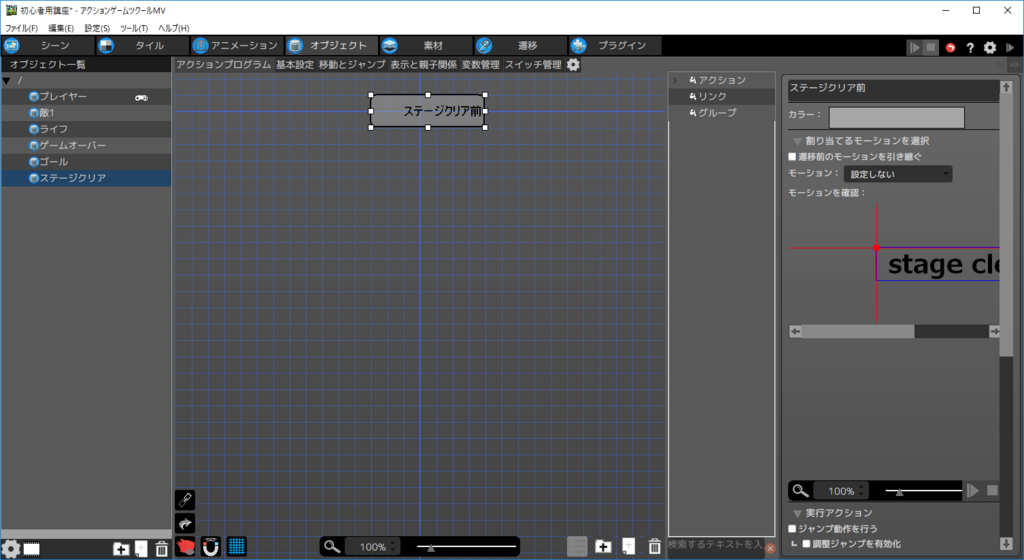Viewport: 1024px width, 560px height.
Task: Open the ファイル(F) menu
Action: [22, 28]
